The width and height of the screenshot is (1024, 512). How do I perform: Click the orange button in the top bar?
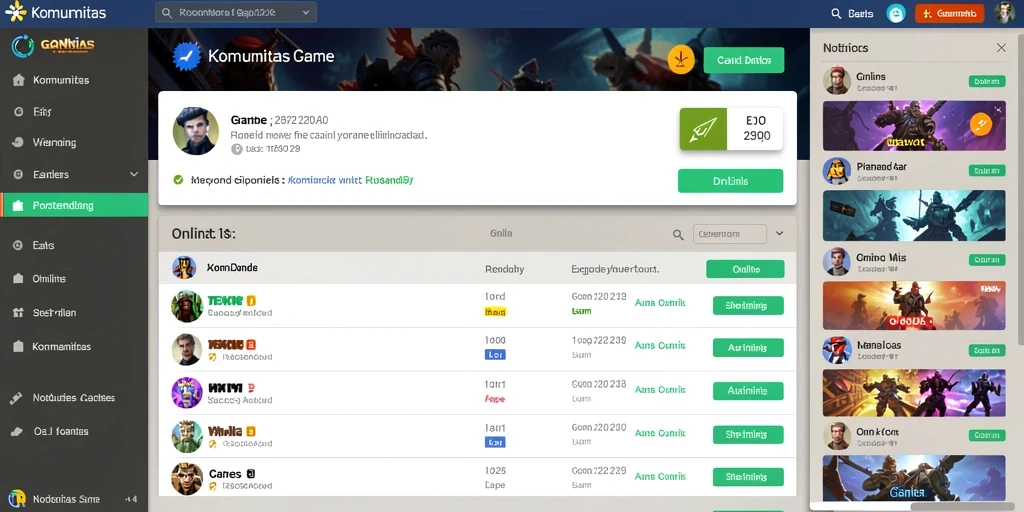950,13
